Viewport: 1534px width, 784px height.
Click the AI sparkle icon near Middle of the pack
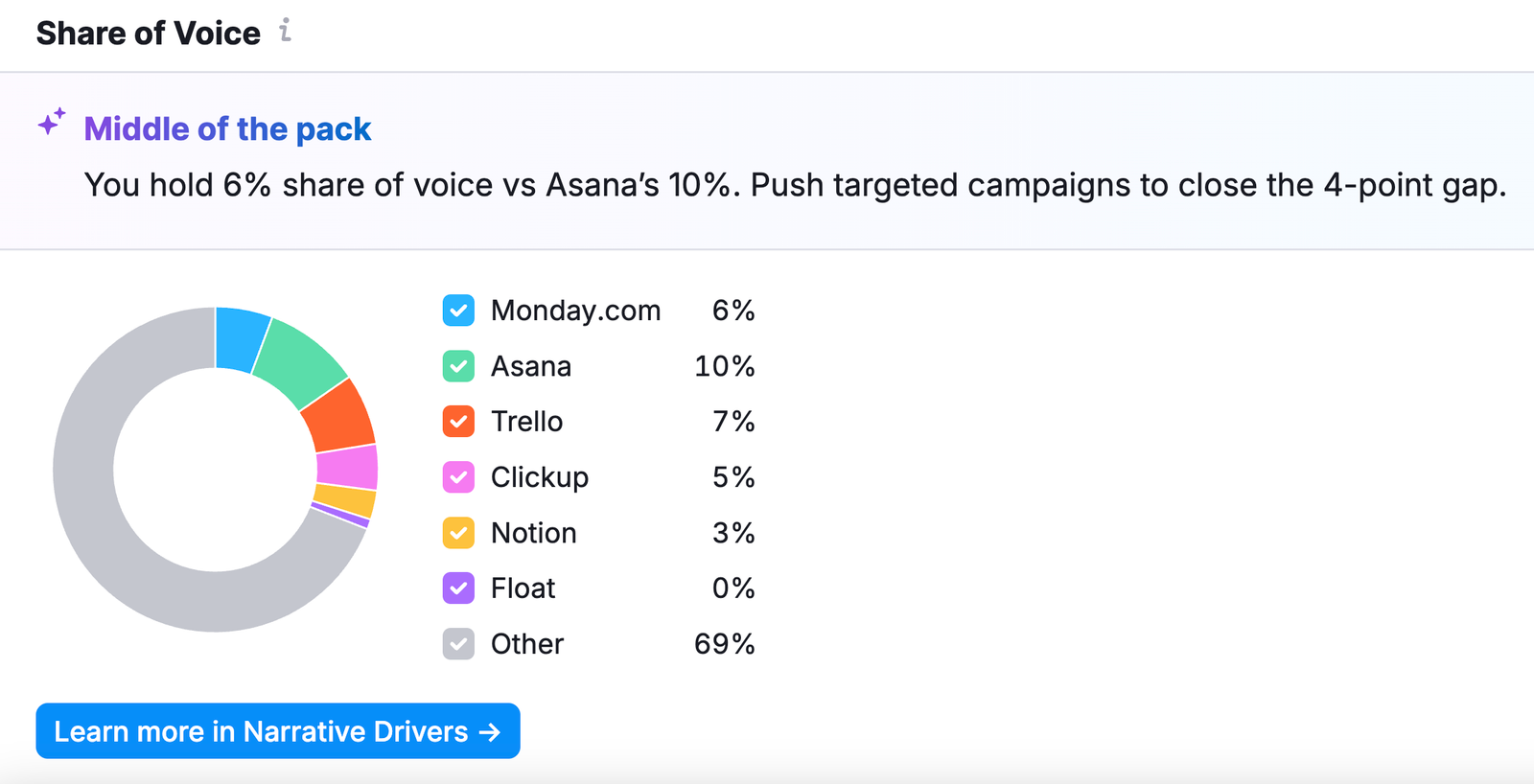point(51,123)
